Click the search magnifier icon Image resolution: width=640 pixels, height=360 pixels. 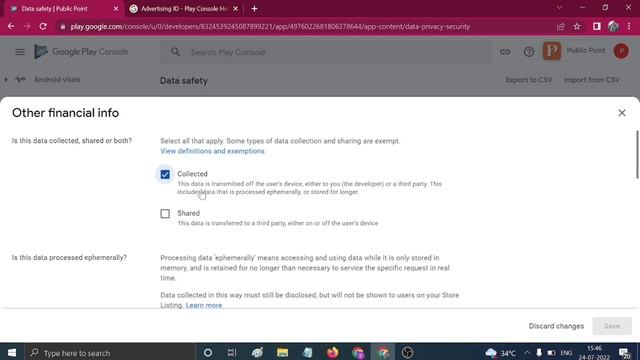tap(176, 52)
